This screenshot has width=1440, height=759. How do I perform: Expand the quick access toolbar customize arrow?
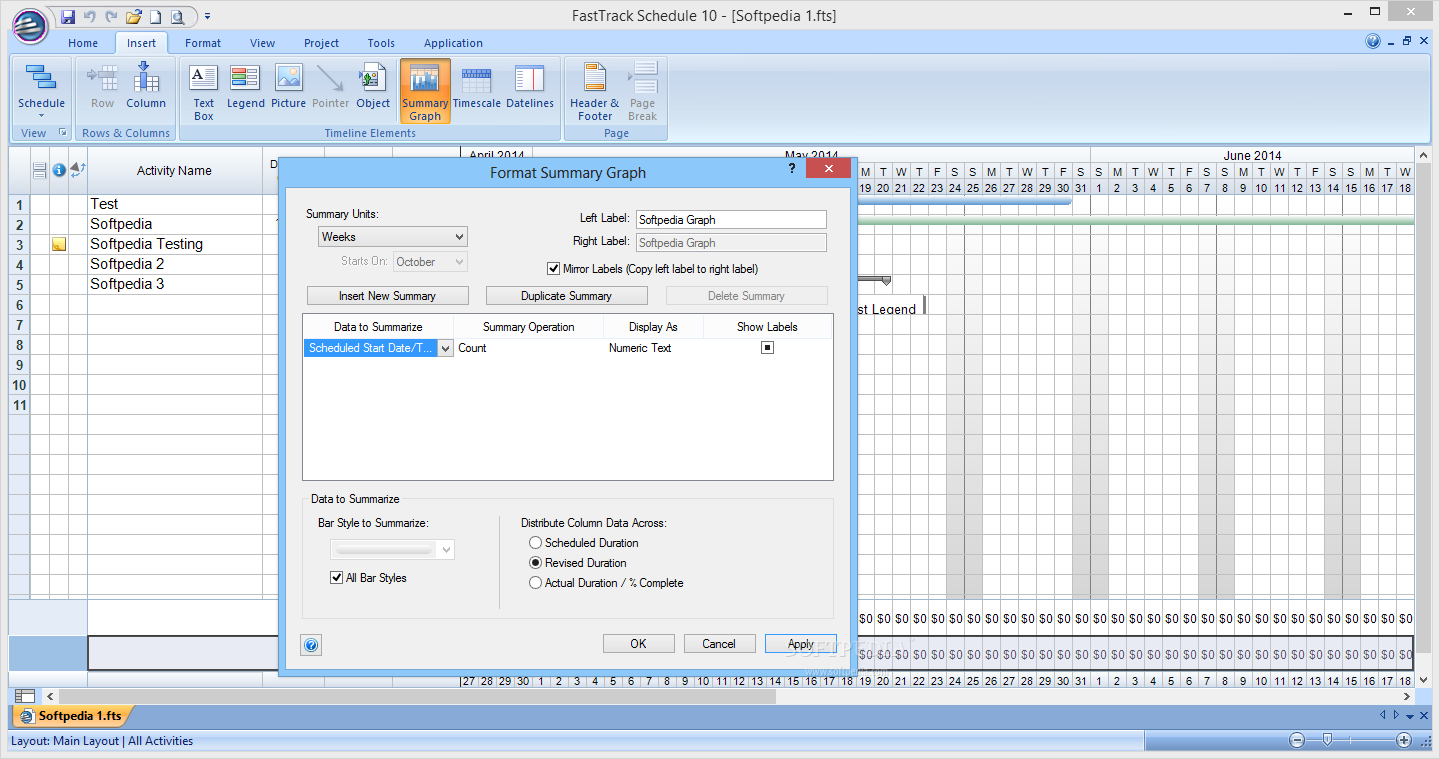point(207,17)
